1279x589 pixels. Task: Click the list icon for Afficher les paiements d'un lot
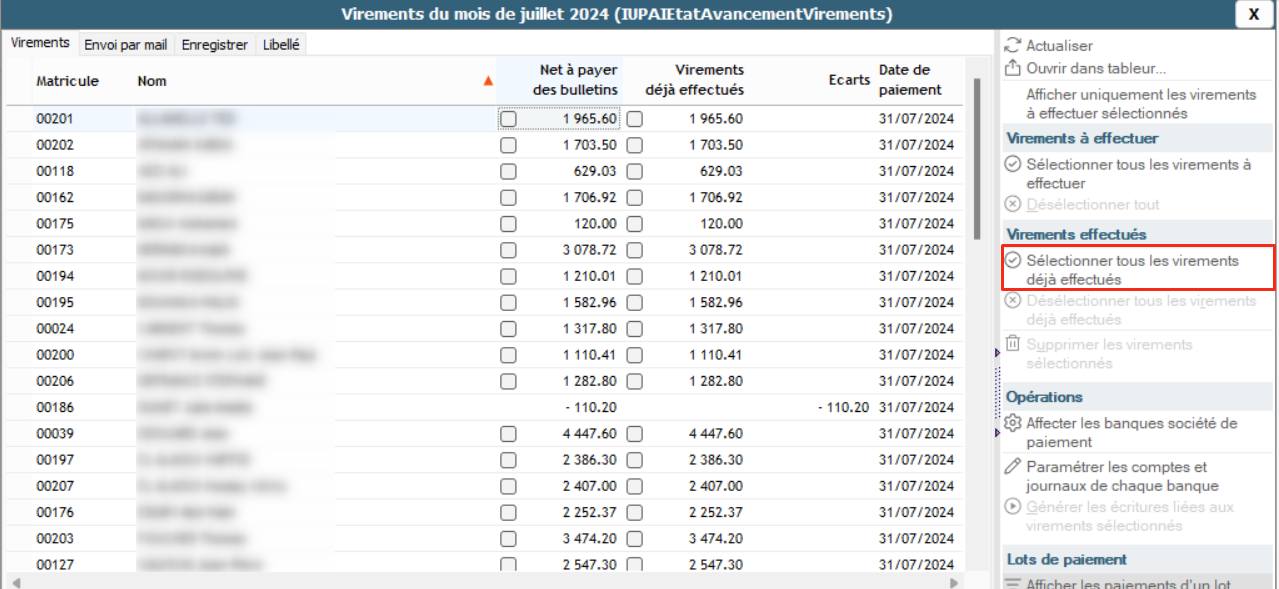pyautogui.click(x=1012, y=584)
